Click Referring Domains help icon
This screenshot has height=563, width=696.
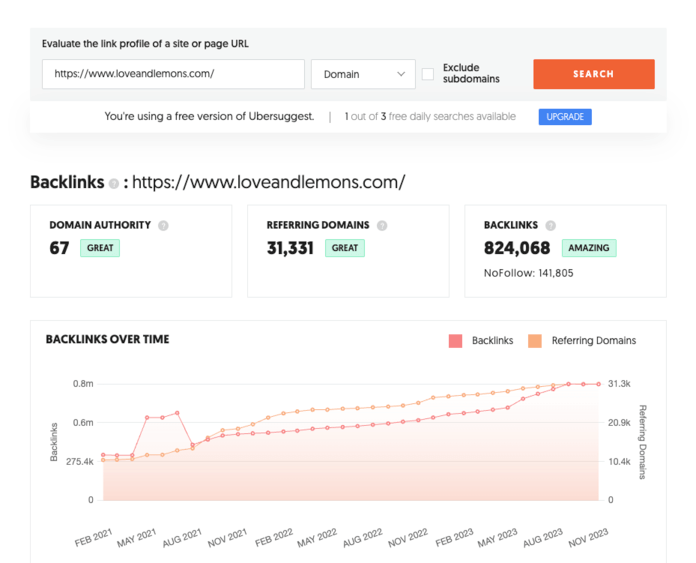point(382,226)
